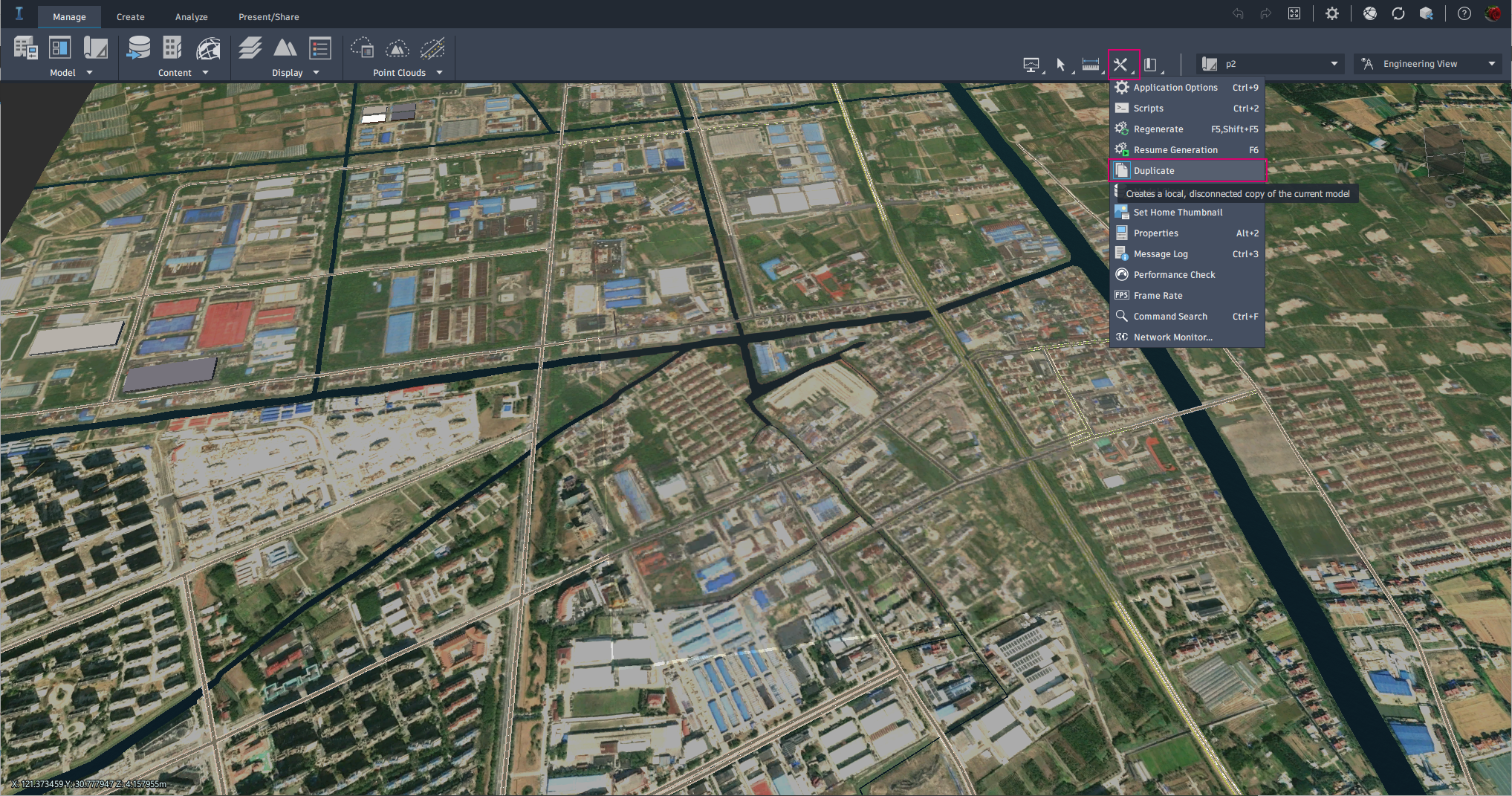This screenshot has height=796, width=1512.
Task: Click the mountain terrain icon in Display group
Action: click(x=285, y=48)
